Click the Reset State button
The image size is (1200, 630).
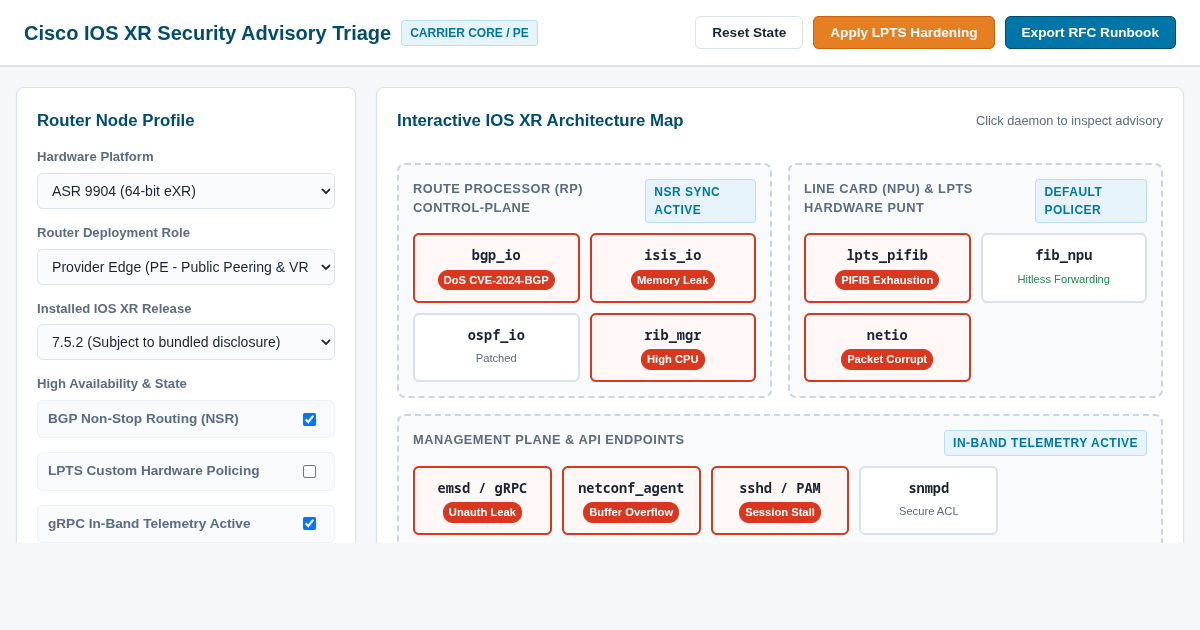pos(749,32)
